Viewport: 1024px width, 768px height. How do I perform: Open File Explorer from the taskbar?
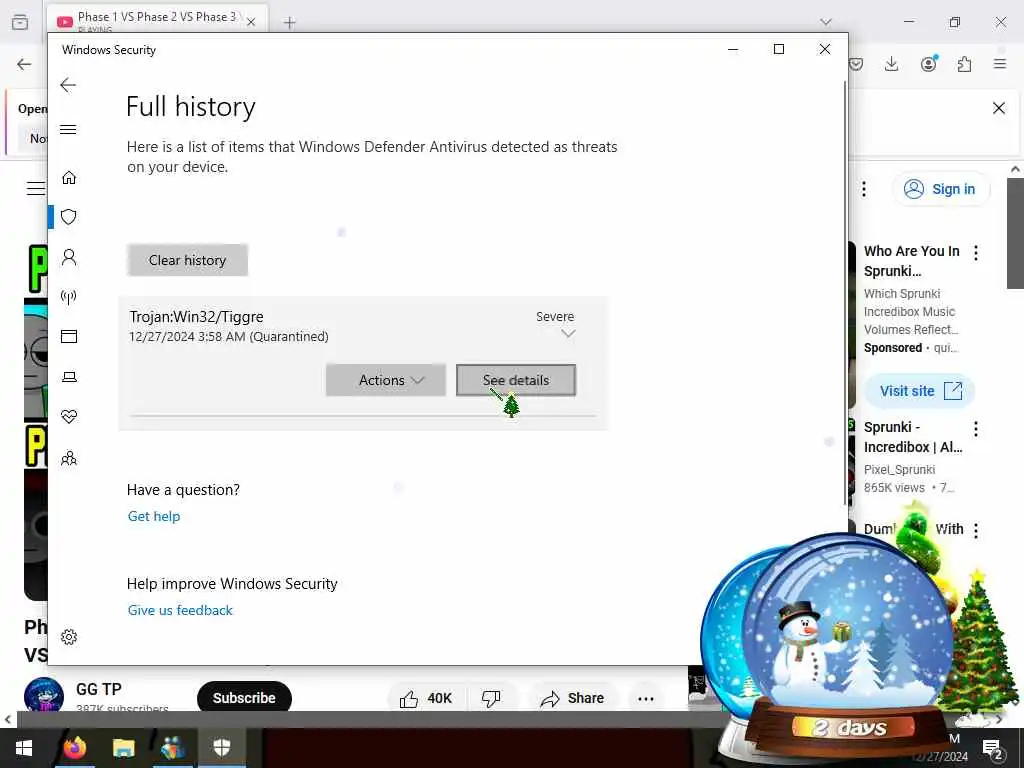[x=123, y=748]
